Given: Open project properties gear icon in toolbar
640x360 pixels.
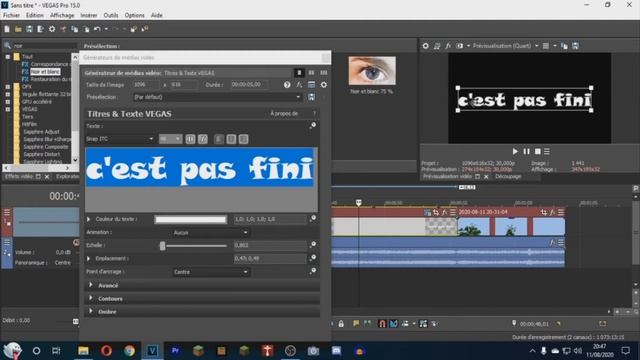Looking at the screenshot, I should (52, 29).
